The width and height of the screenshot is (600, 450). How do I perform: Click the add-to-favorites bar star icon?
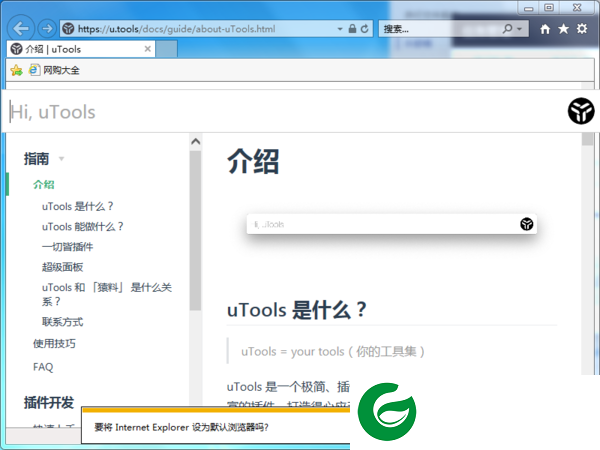coord(16,70)
